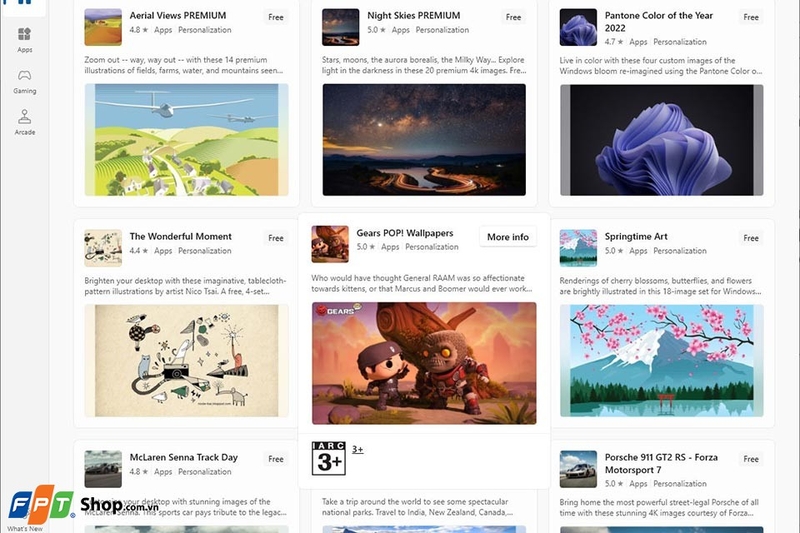
Task: Click the Porsche 911 description text
Action: click(659, 507)
